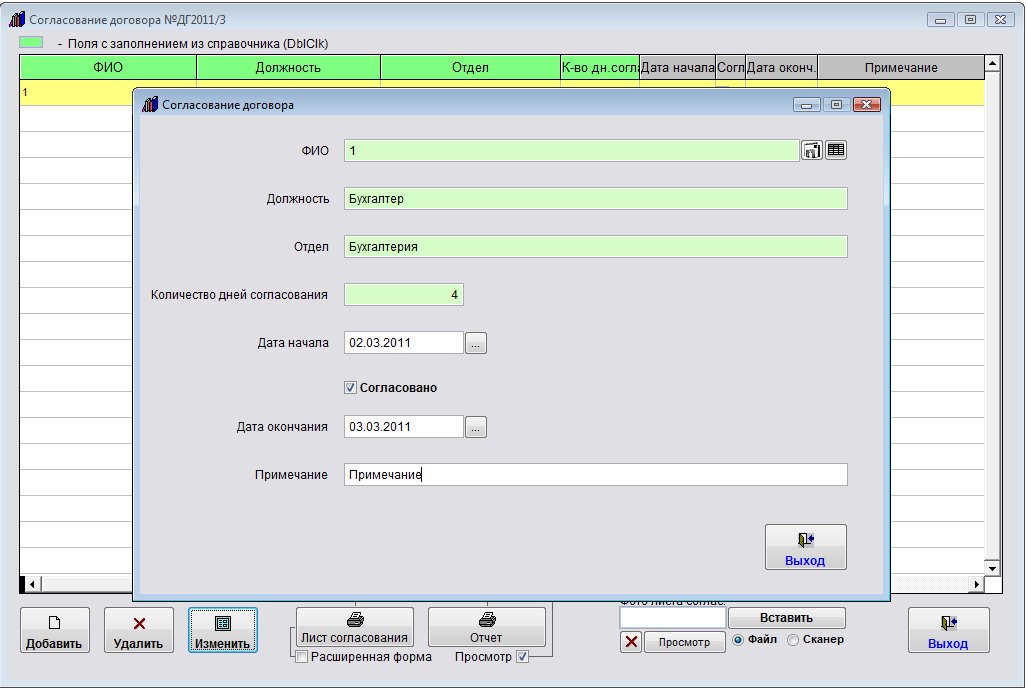Viewport: 1027px width, 688px height.
Task: Click horizontal scrollbar left arrow
Action: (32, 584)
